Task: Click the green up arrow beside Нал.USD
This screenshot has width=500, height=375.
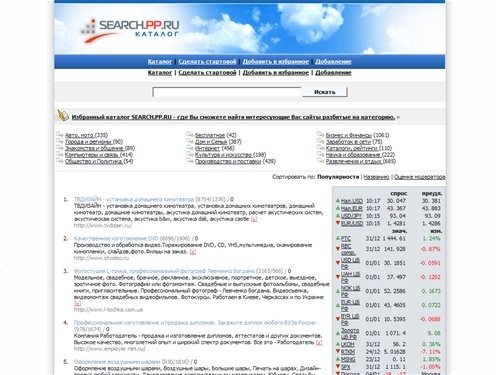Action: [338, 201]
